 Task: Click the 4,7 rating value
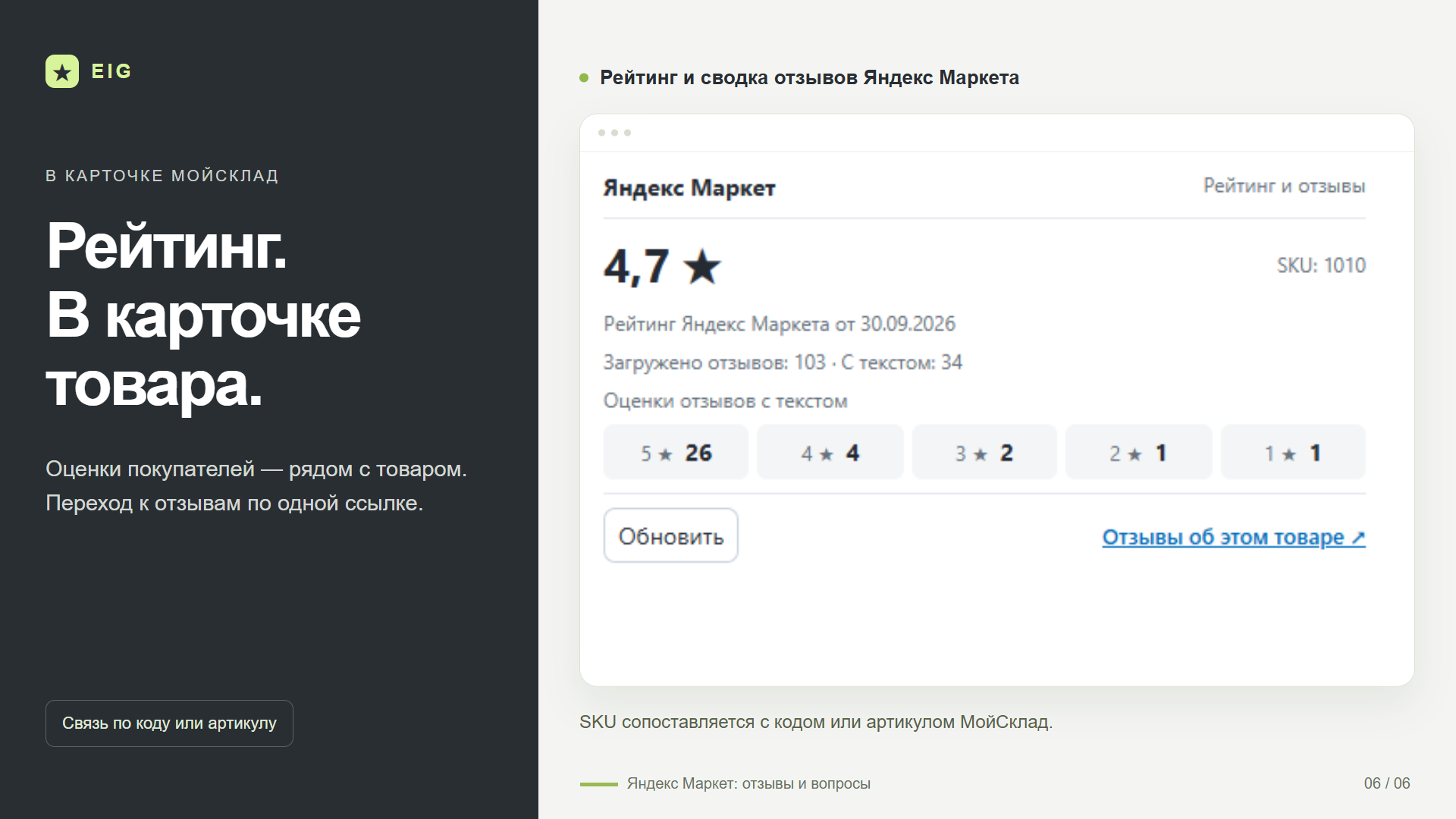636,266
